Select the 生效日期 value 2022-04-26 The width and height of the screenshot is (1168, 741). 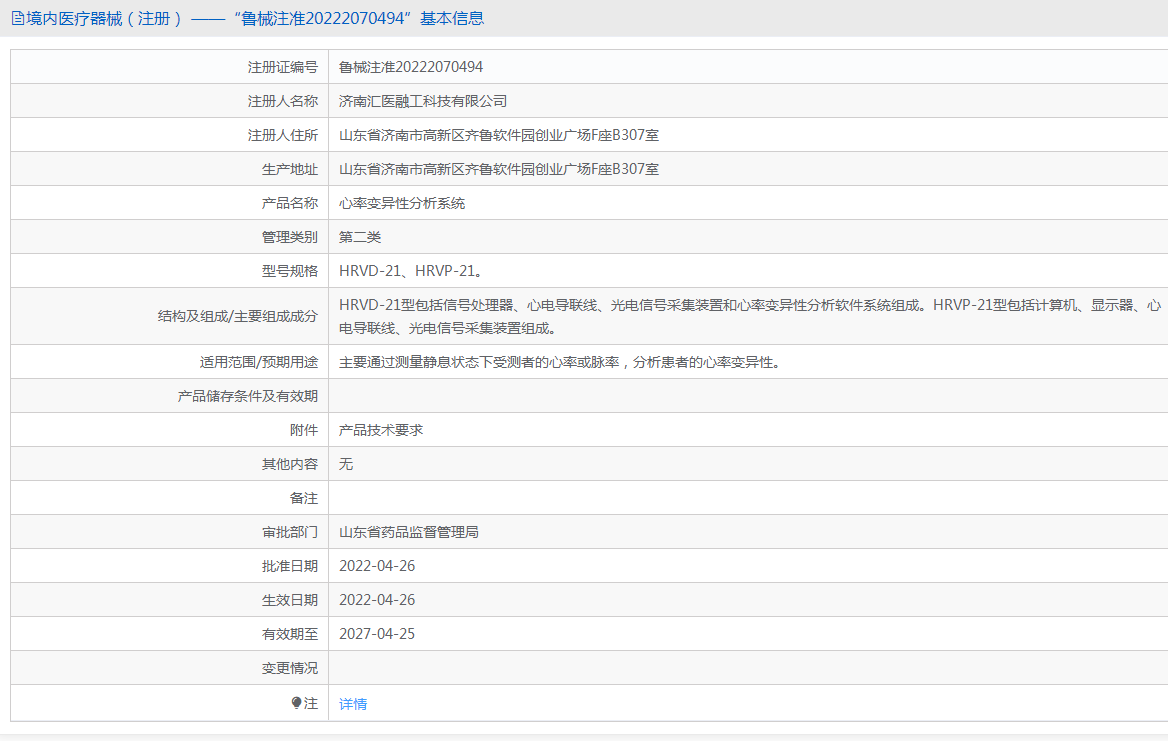377,600
